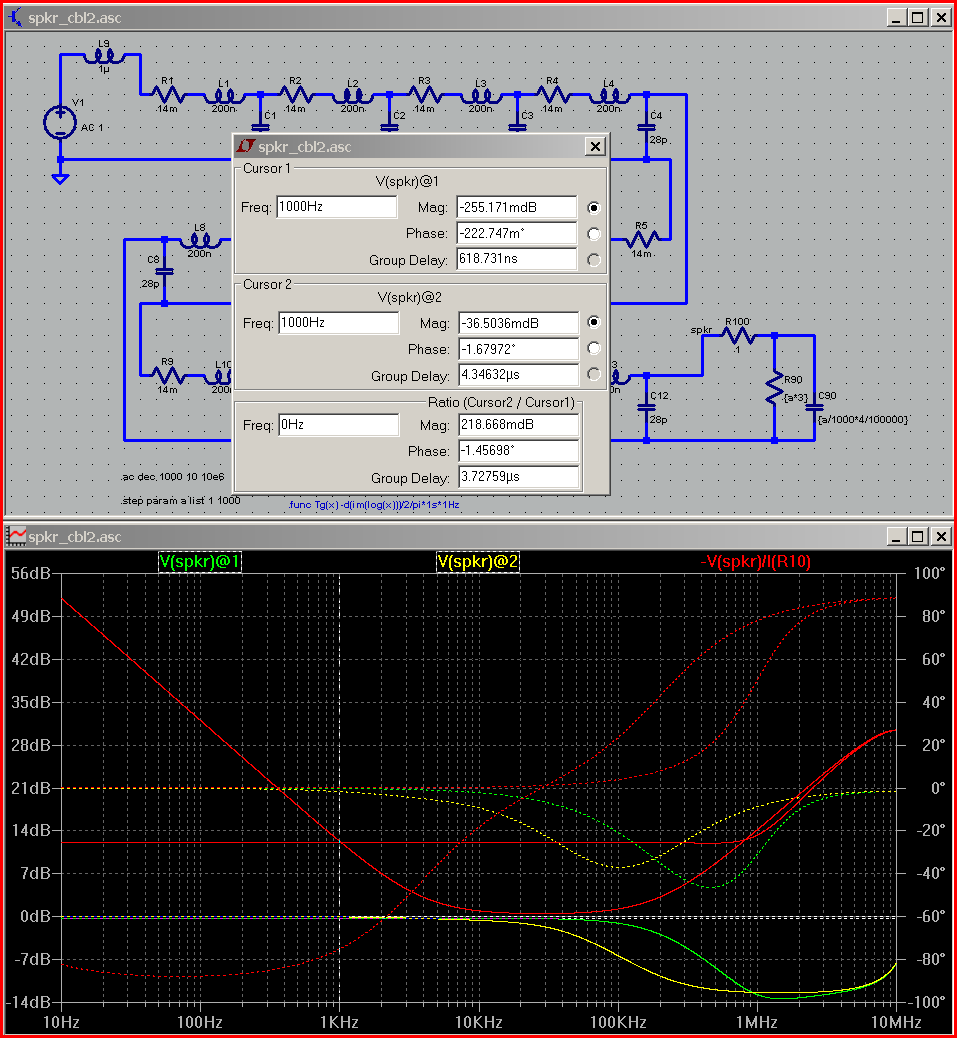Click resistor R90 in schematic
Viewport: 957px width, 1038px height.
click(x=774, y=389)
